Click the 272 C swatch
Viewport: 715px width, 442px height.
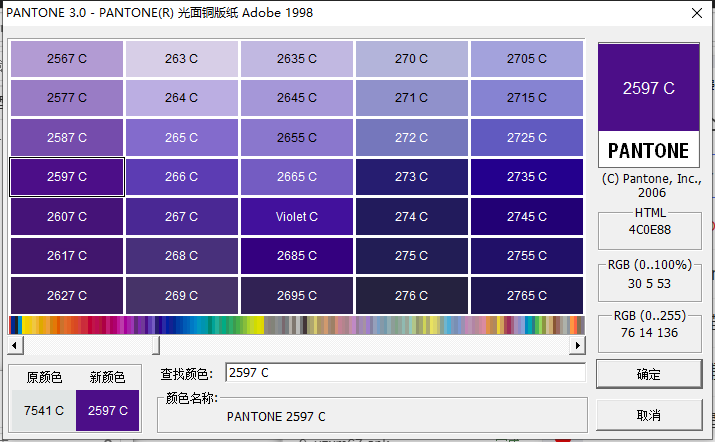pyautogui.click(x=411, y=138)
